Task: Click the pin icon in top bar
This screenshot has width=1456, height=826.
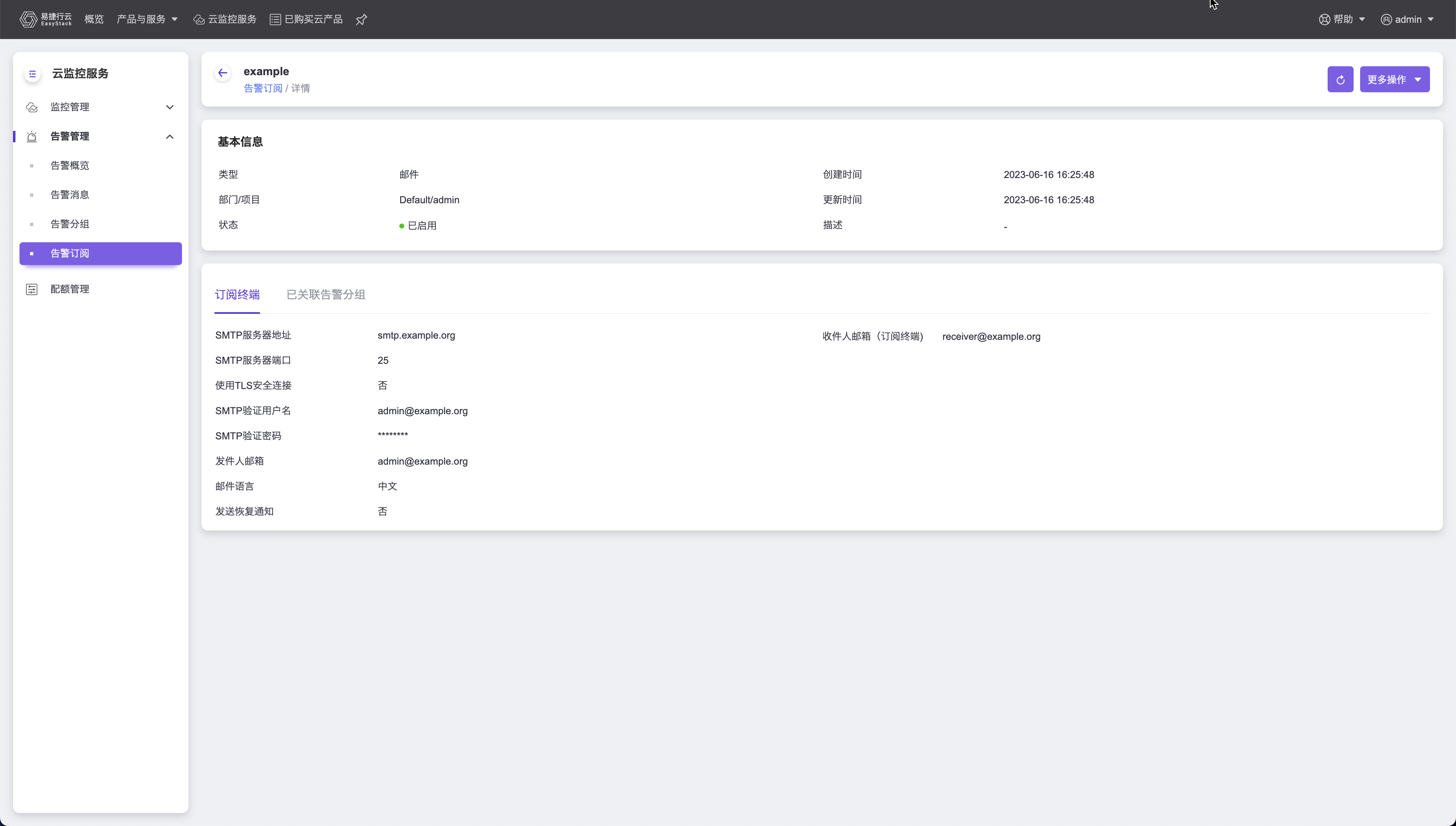Action: point(361,20)
